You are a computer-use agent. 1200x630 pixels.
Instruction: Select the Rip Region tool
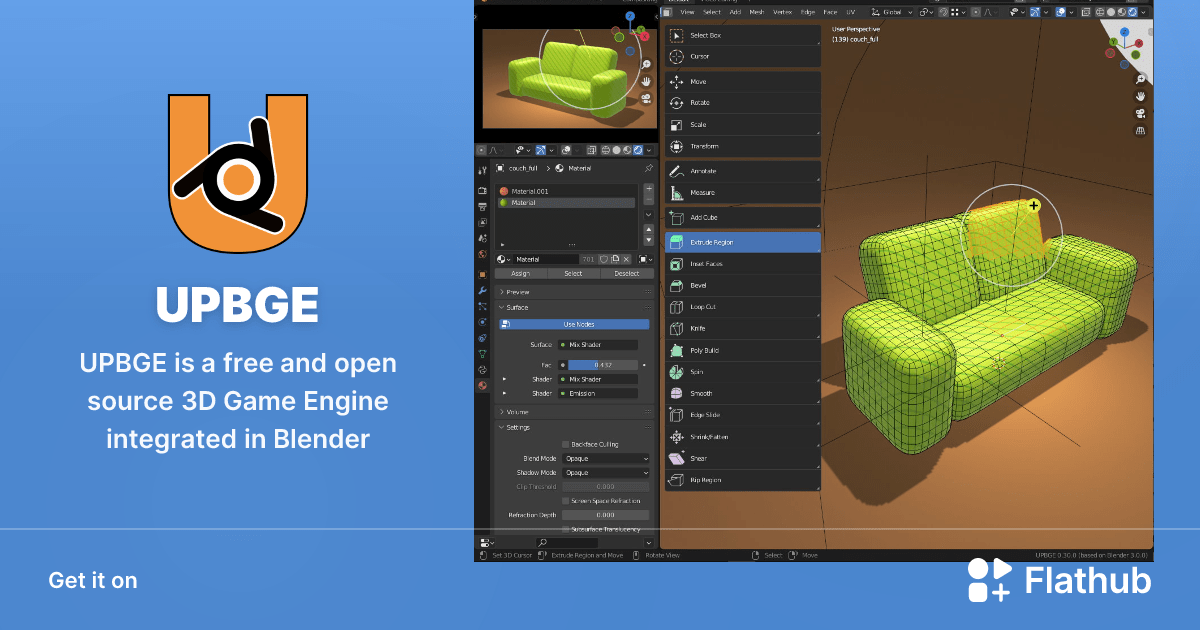pos(743,480)
